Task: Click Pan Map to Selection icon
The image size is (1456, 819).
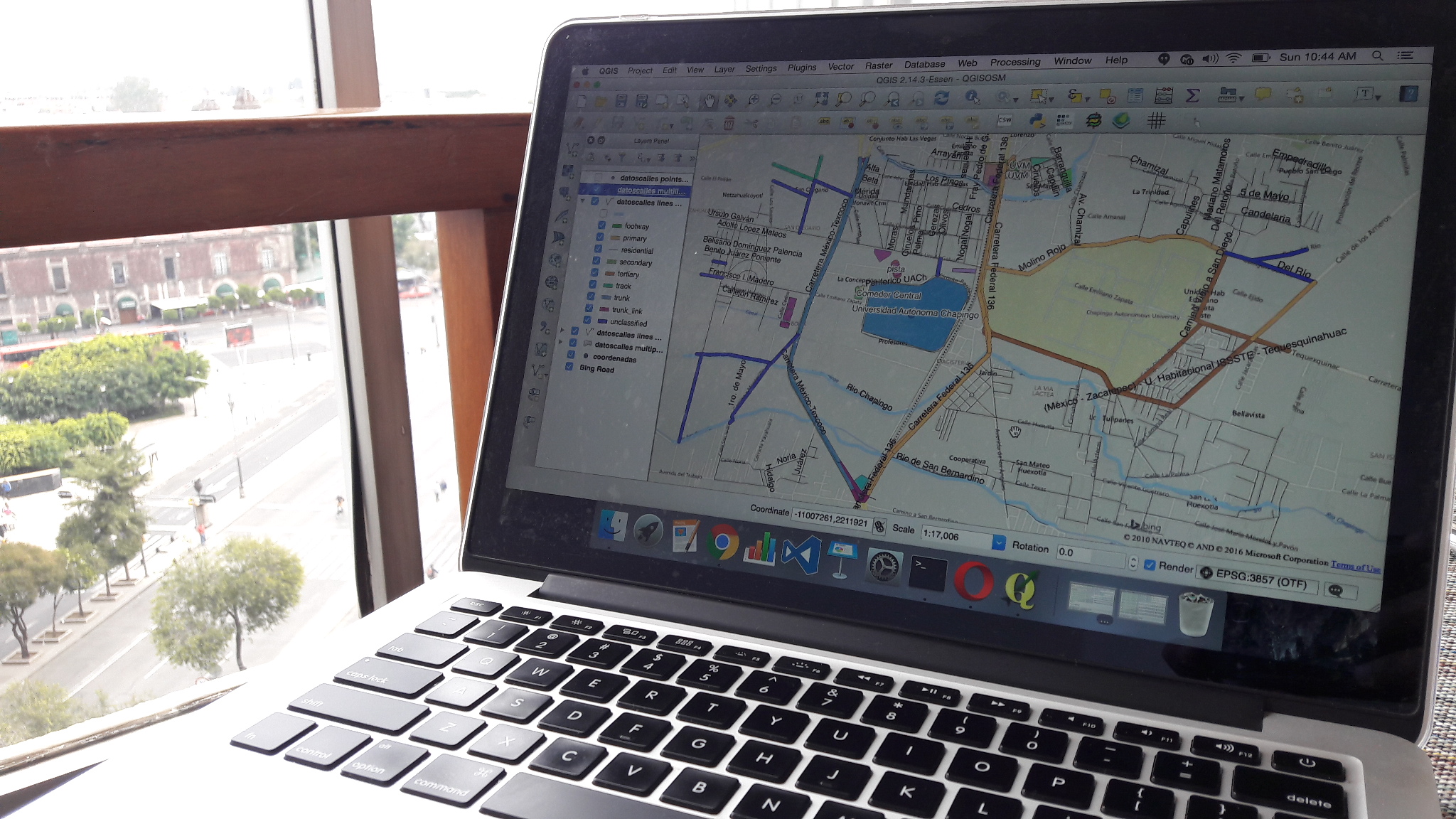Action: point(730,101)
